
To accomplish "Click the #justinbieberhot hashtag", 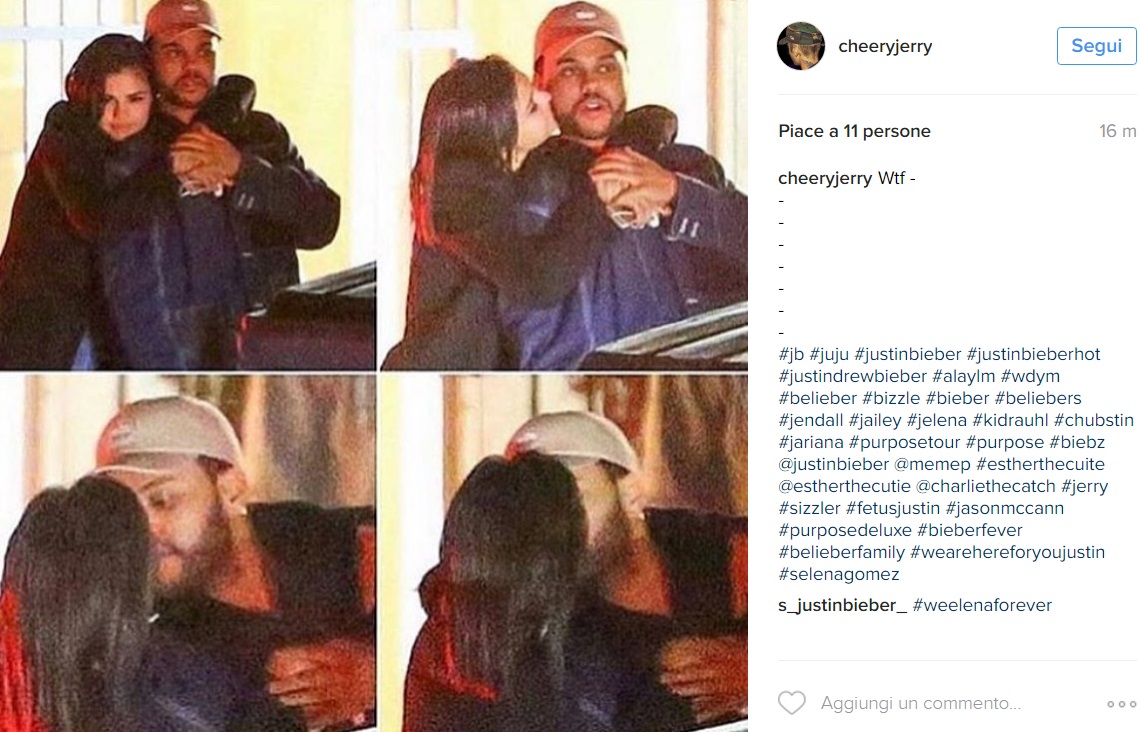I will pos(1033,354).
